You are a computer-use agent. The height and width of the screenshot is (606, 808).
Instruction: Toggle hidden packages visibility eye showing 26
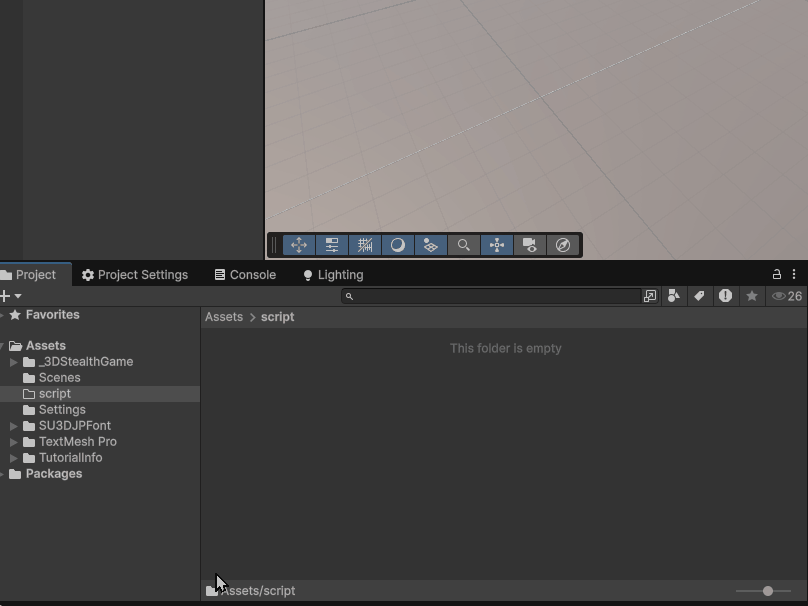pos(787,296)
